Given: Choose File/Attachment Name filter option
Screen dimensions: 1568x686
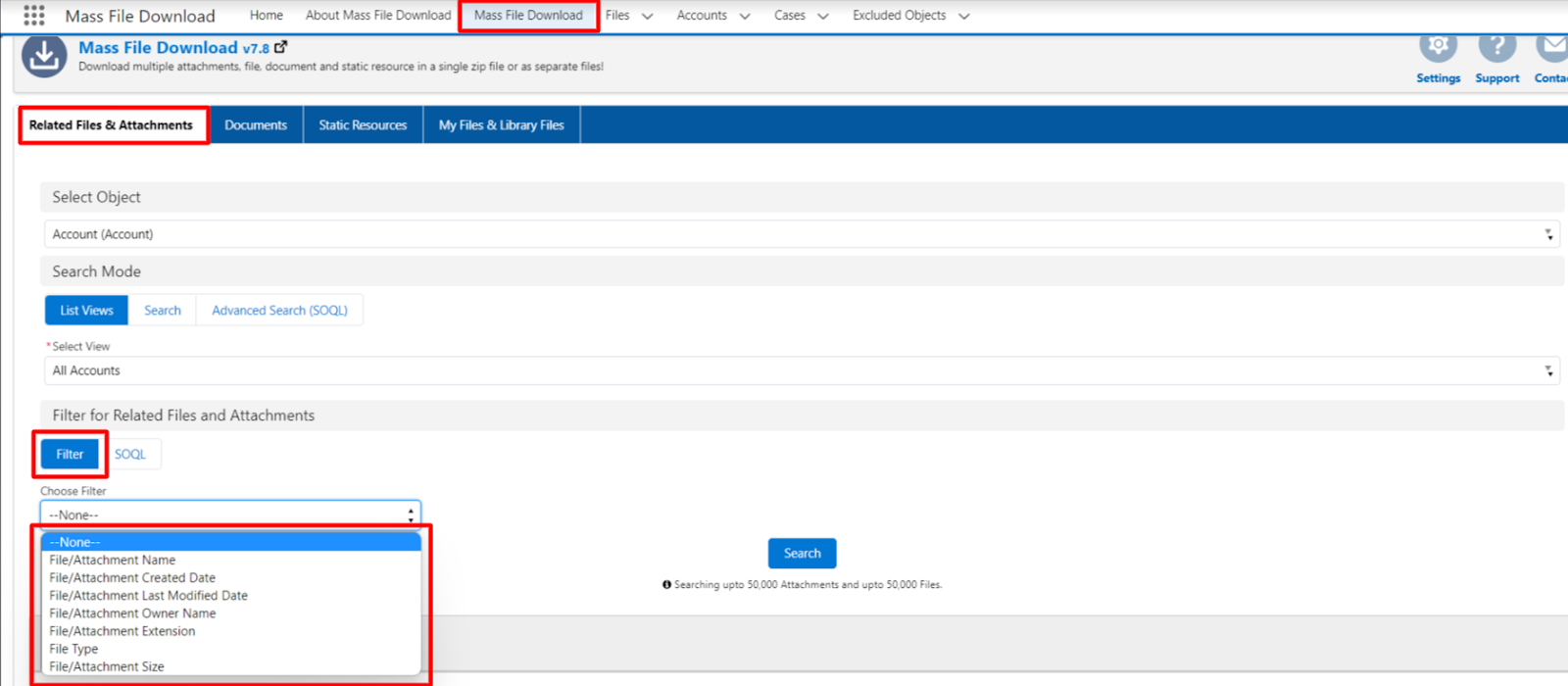Looking at the screenshot, I should pyautogui.click(x=230, y=561).
